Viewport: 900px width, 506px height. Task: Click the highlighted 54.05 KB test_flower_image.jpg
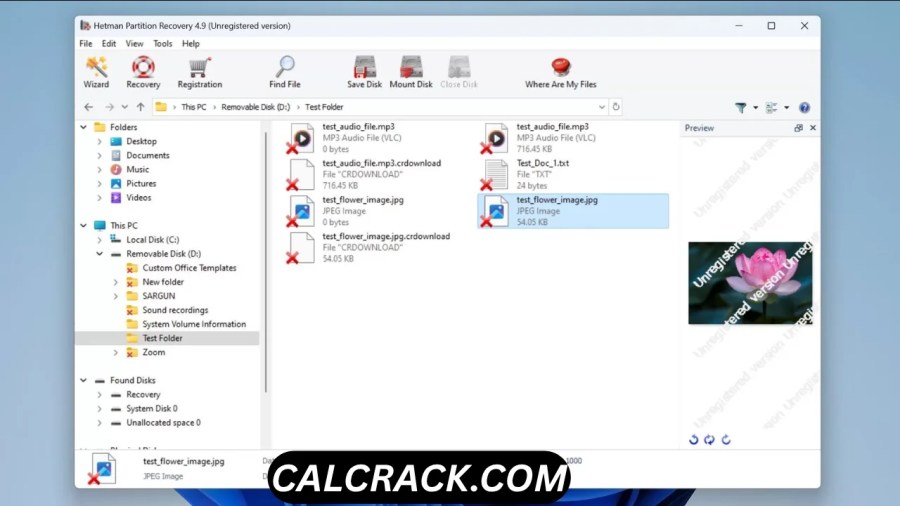click(x=573, y=211)
